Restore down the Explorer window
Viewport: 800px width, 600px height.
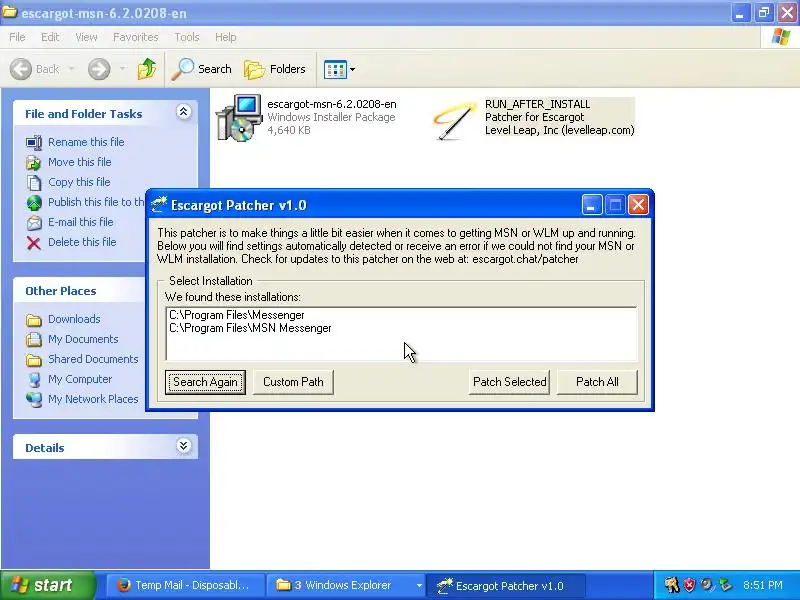pos(764,13)
